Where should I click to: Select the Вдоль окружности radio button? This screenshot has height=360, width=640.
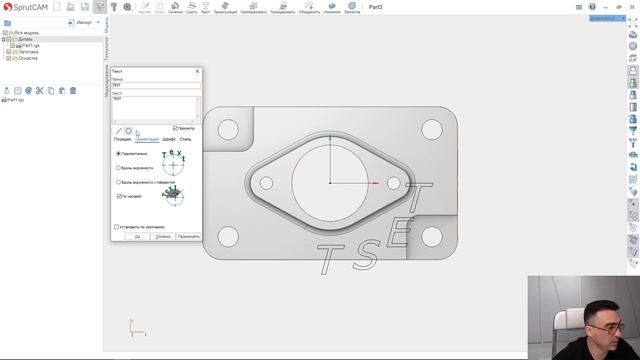point(118,168)
